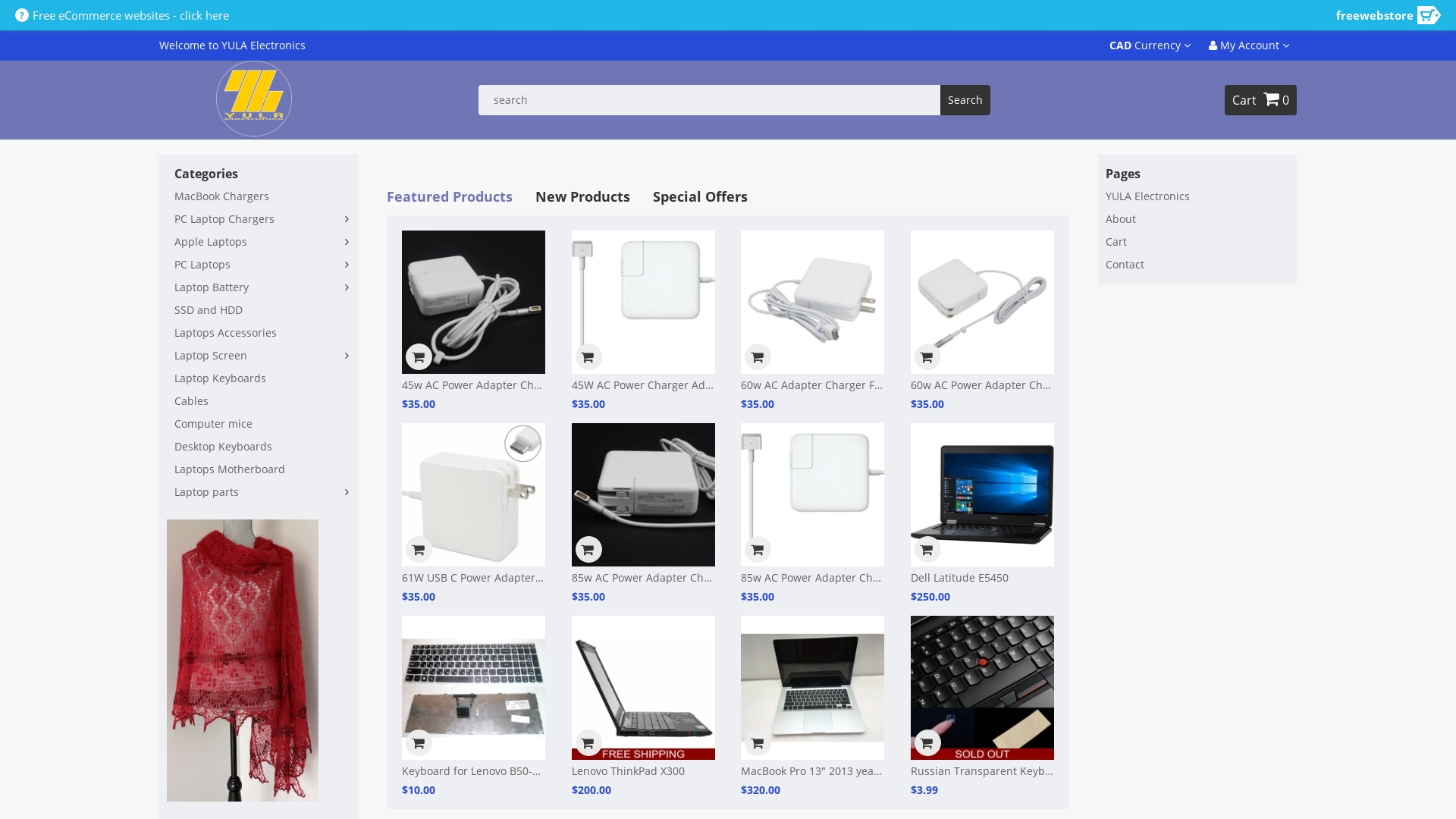Open 61W USB C Power Adapter title
The width and height of the screenshot is (1456, 819).
472,578
